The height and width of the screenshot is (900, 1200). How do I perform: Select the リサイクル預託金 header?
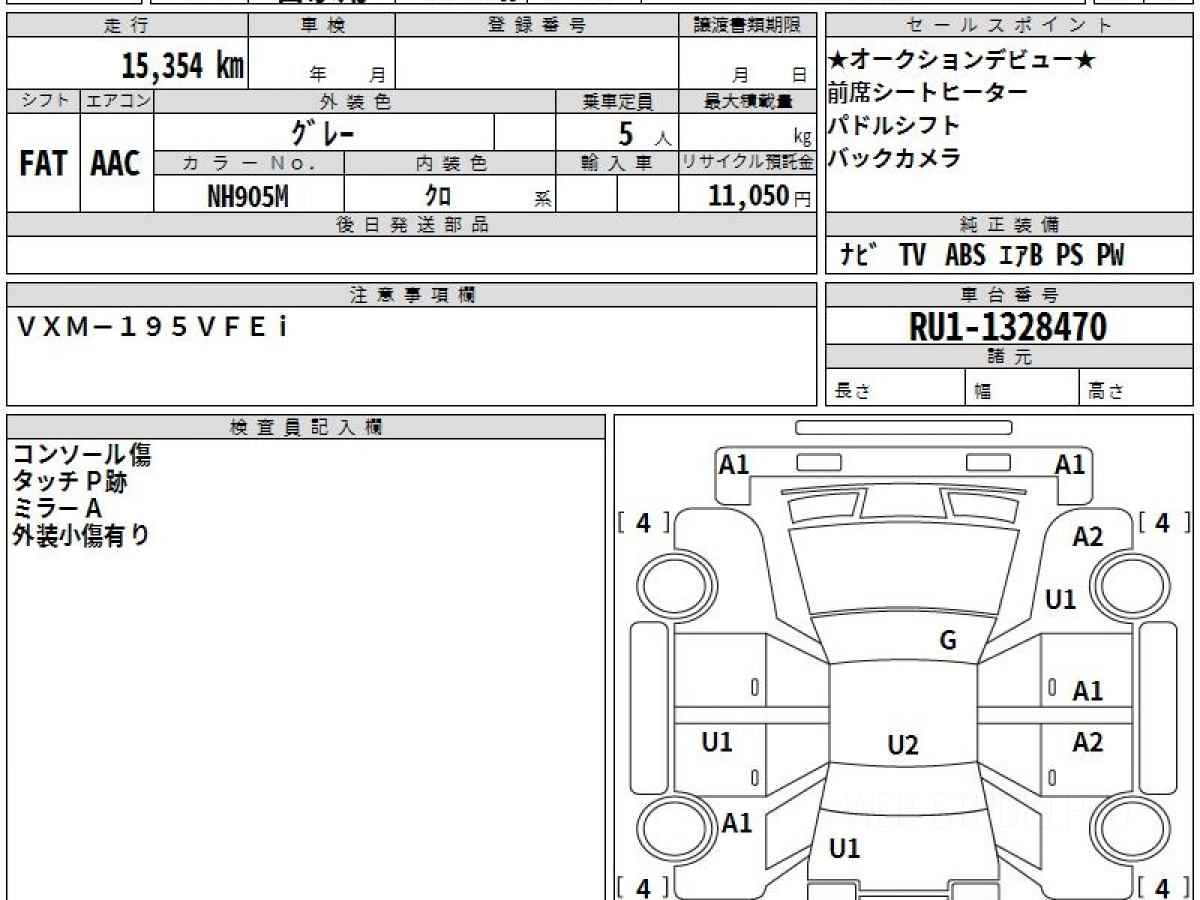click(x=748, y=163)
